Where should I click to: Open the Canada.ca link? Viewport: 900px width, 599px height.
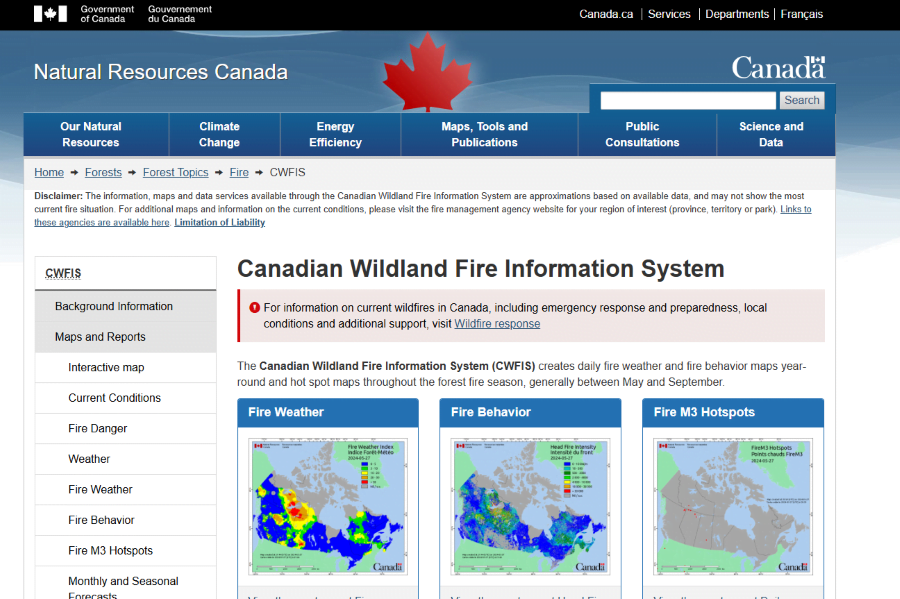click(606, 14)
